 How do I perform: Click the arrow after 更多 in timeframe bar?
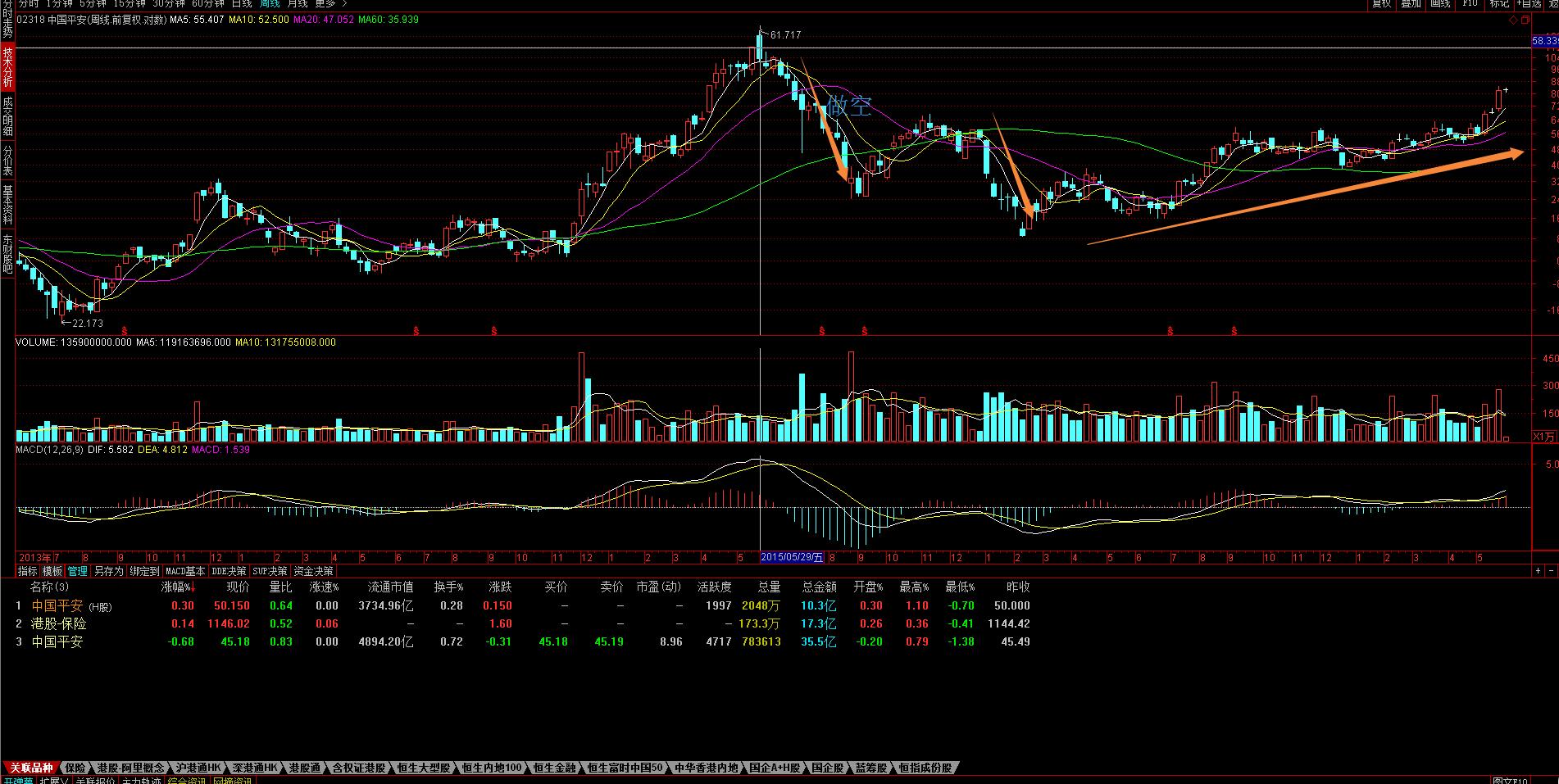coord(344,4)
